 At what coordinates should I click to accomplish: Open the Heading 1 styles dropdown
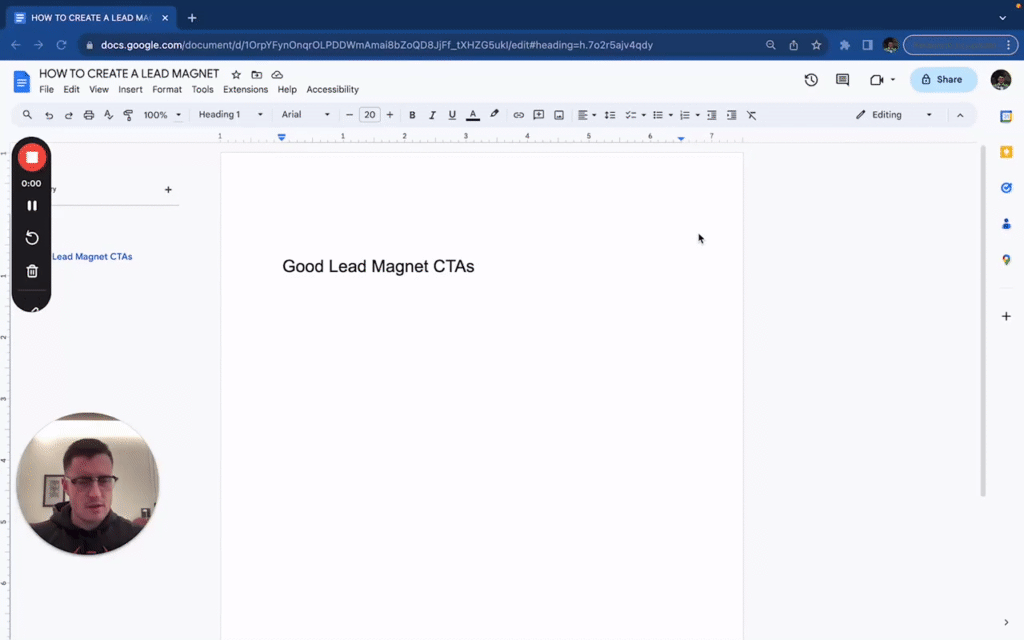[x=225, y=114]
